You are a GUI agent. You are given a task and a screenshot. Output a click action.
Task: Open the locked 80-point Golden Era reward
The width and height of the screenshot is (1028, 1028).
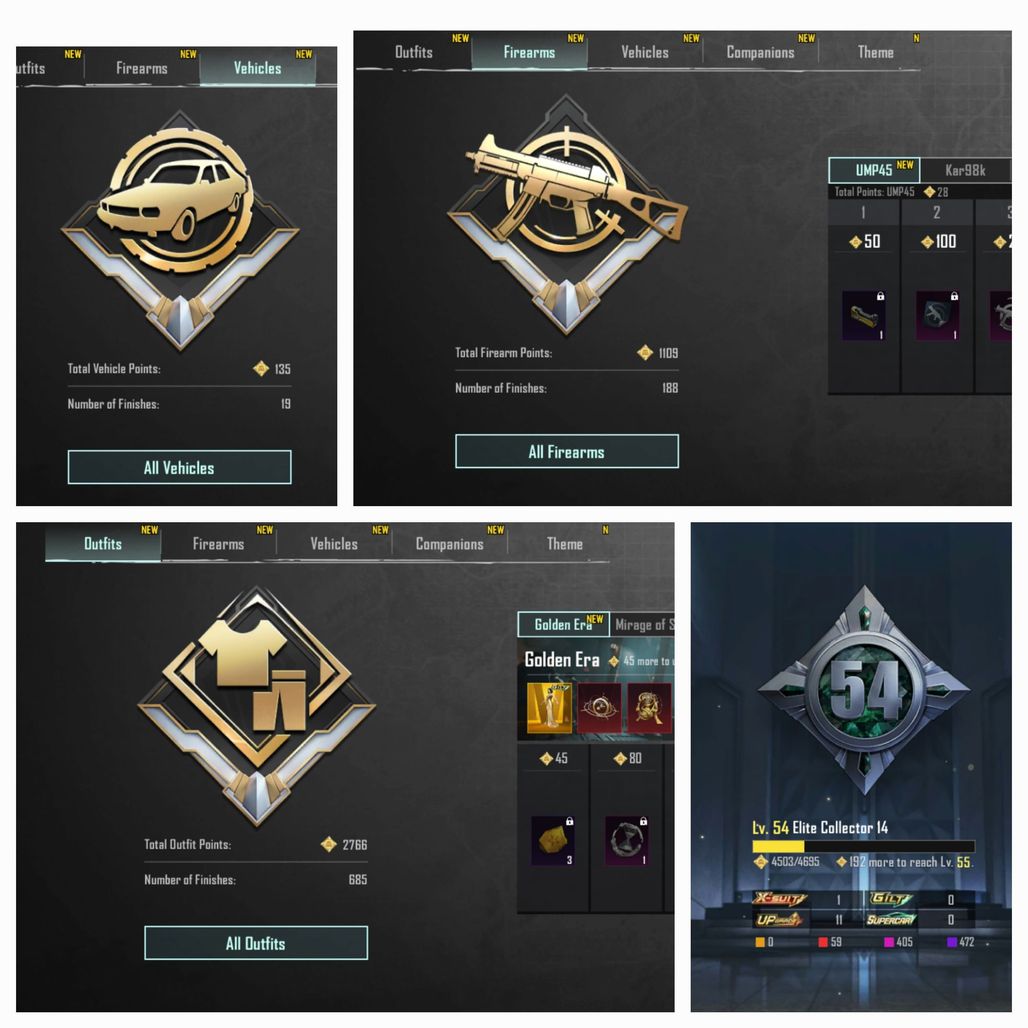click(x=627, y=840)
